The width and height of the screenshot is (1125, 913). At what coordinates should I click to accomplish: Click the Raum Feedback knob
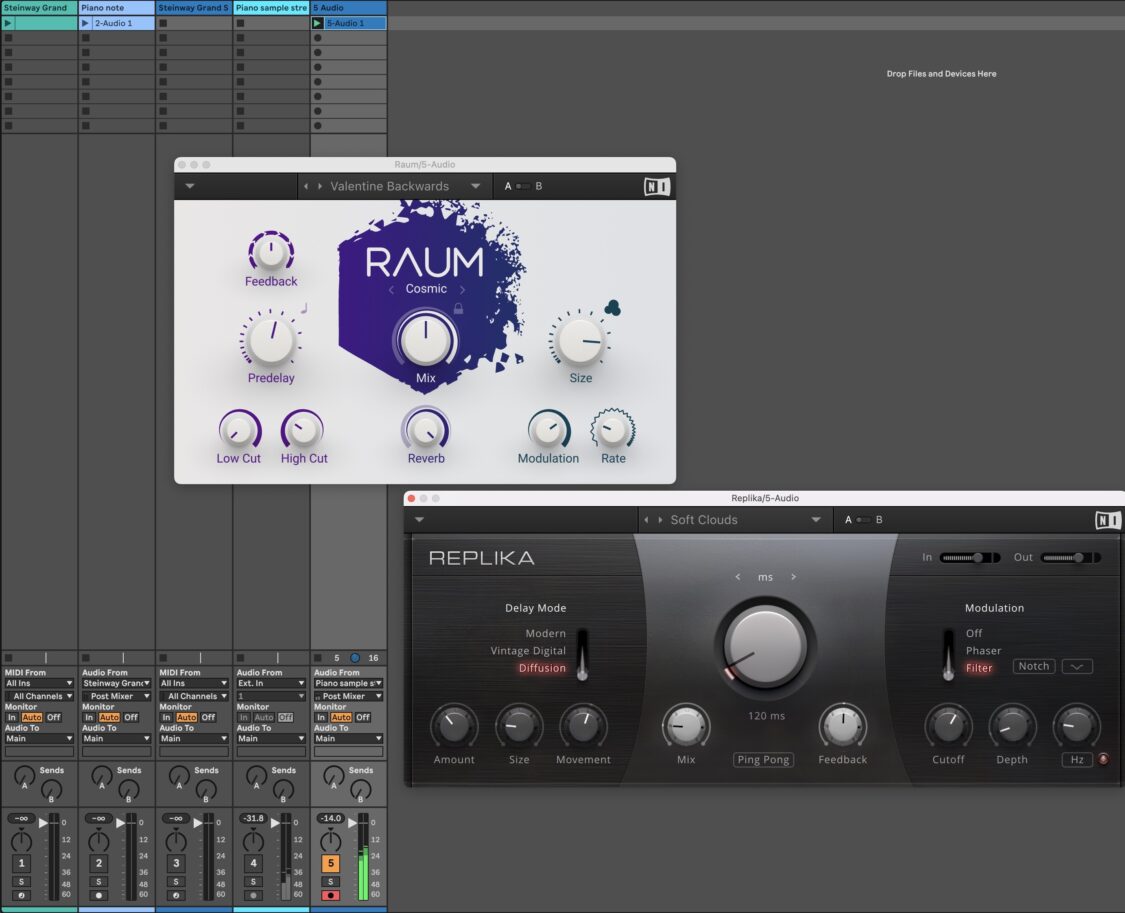pos(270,250)
